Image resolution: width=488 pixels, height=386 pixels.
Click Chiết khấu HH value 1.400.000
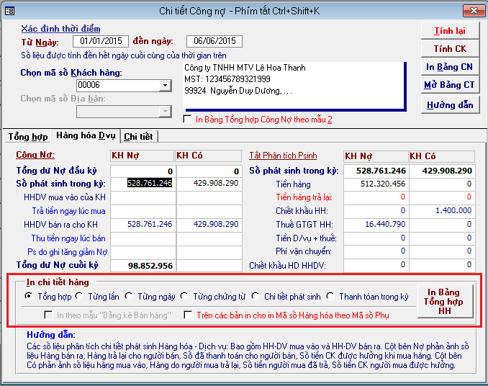tap(442, 211)
